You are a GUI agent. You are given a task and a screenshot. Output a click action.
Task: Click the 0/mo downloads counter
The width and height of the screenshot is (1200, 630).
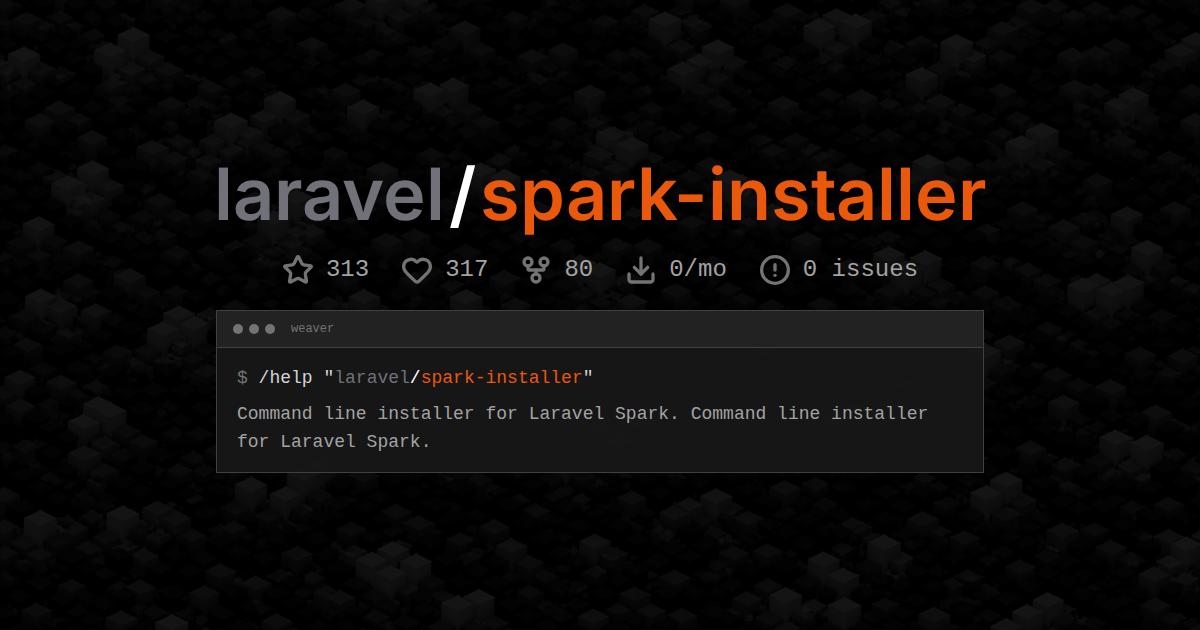(699, 268)
